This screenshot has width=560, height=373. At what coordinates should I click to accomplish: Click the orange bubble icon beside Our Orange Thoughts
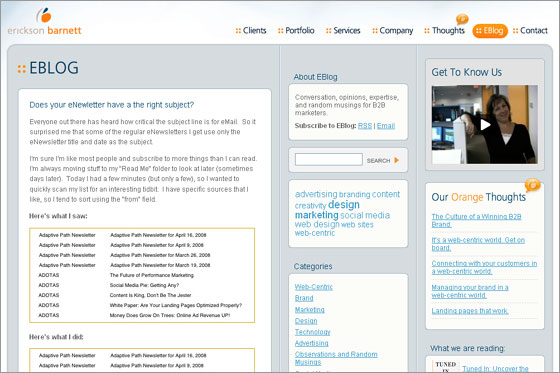[532, 184]
